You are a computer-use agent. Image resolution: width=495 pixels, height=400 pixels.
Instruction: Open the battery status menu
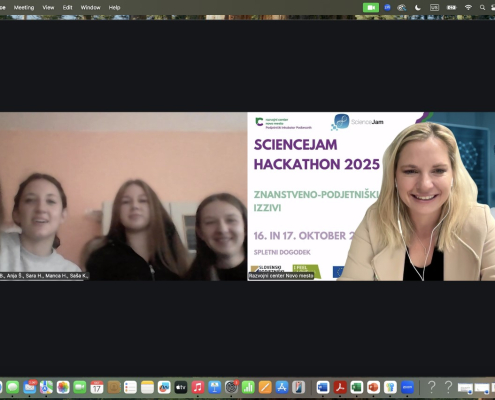point(451,7)
